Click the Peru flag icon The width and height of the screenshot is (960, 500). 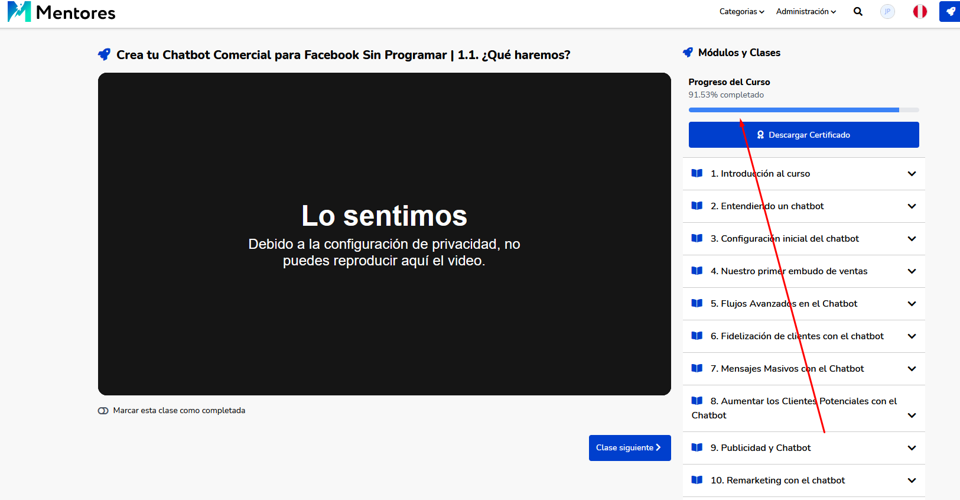pos(920,12)
